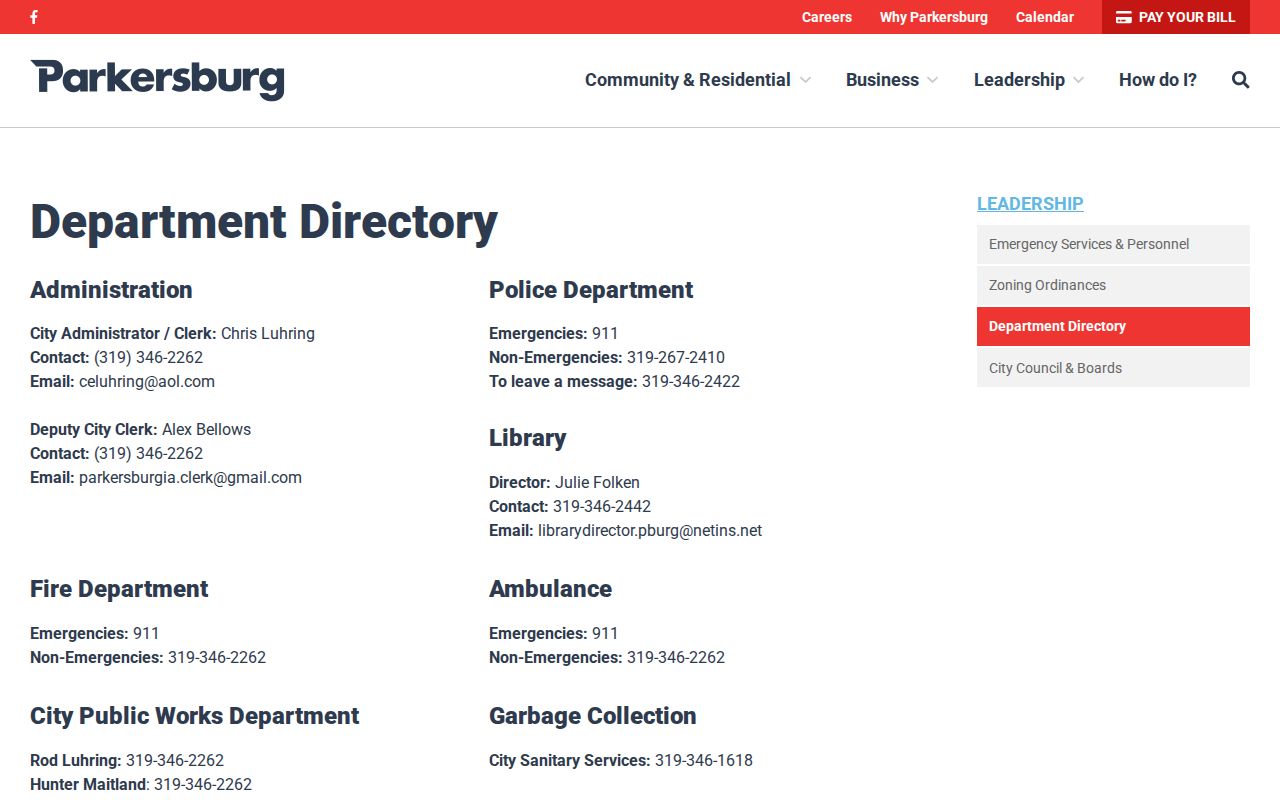Click the Department Directory page title
This screenshot has width=1280, height=800.
point(264,221)
